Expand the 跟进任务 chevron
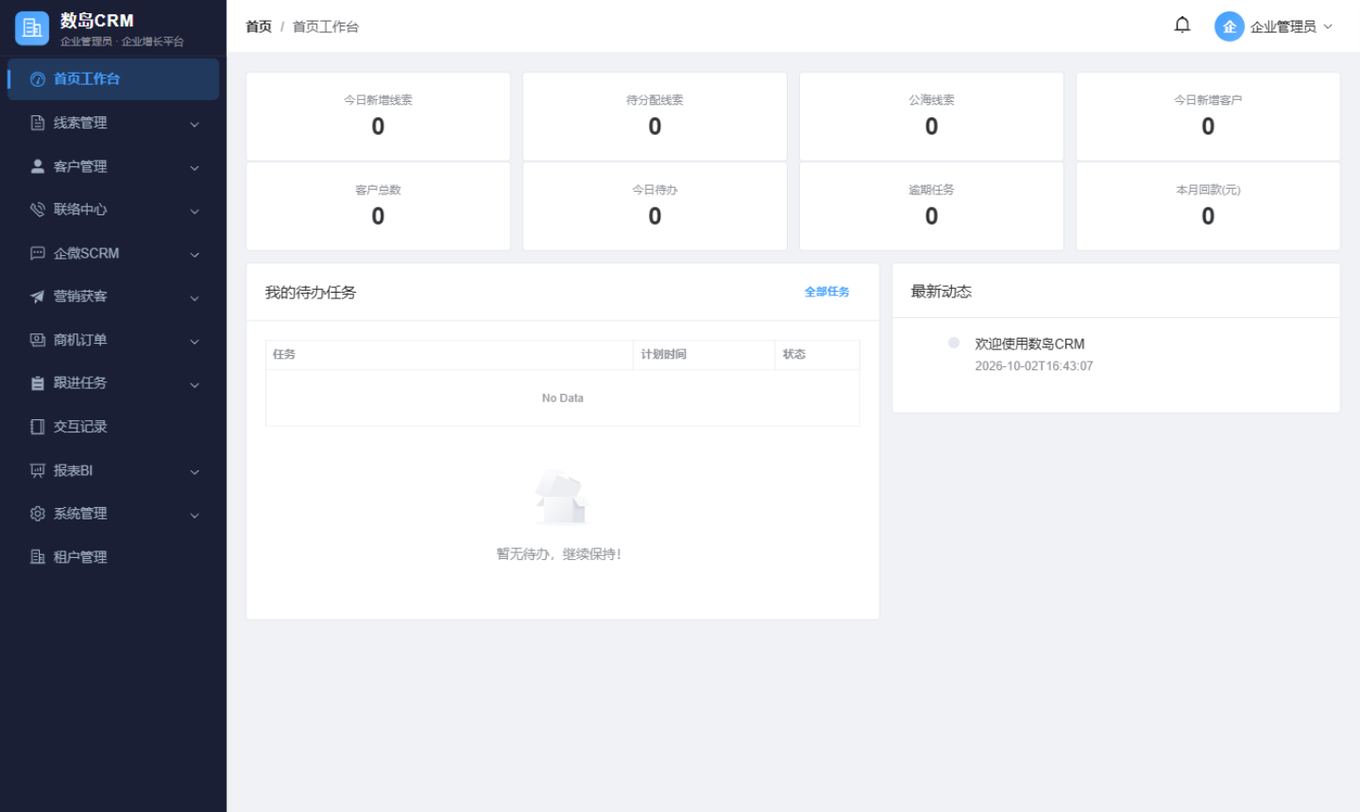Viewport: 1360px width, 812px height. 195,384
